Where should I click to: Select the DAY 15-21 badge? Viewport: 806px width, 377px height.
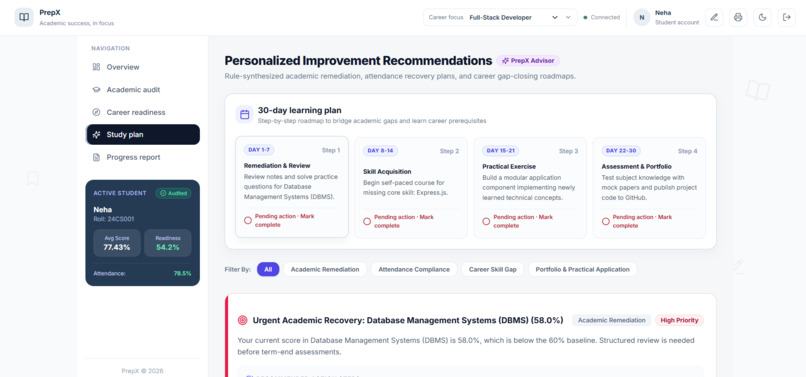click(501, 151)
